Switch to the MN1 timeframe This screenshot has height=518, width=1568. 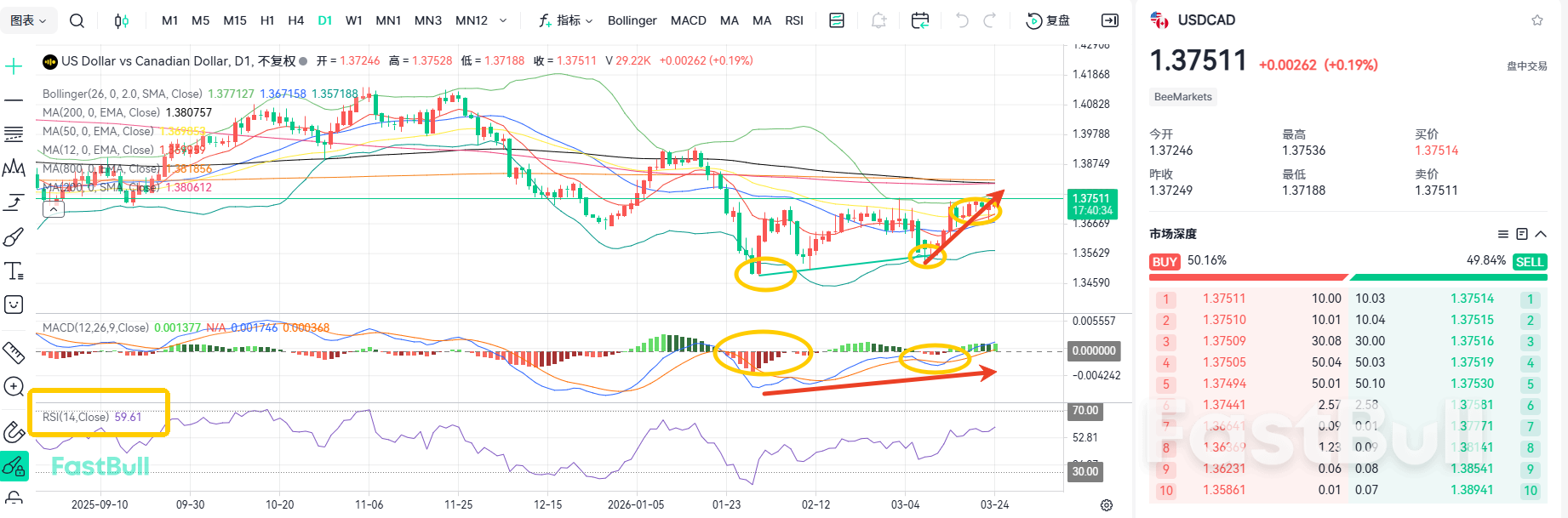(x=388, y=20)
